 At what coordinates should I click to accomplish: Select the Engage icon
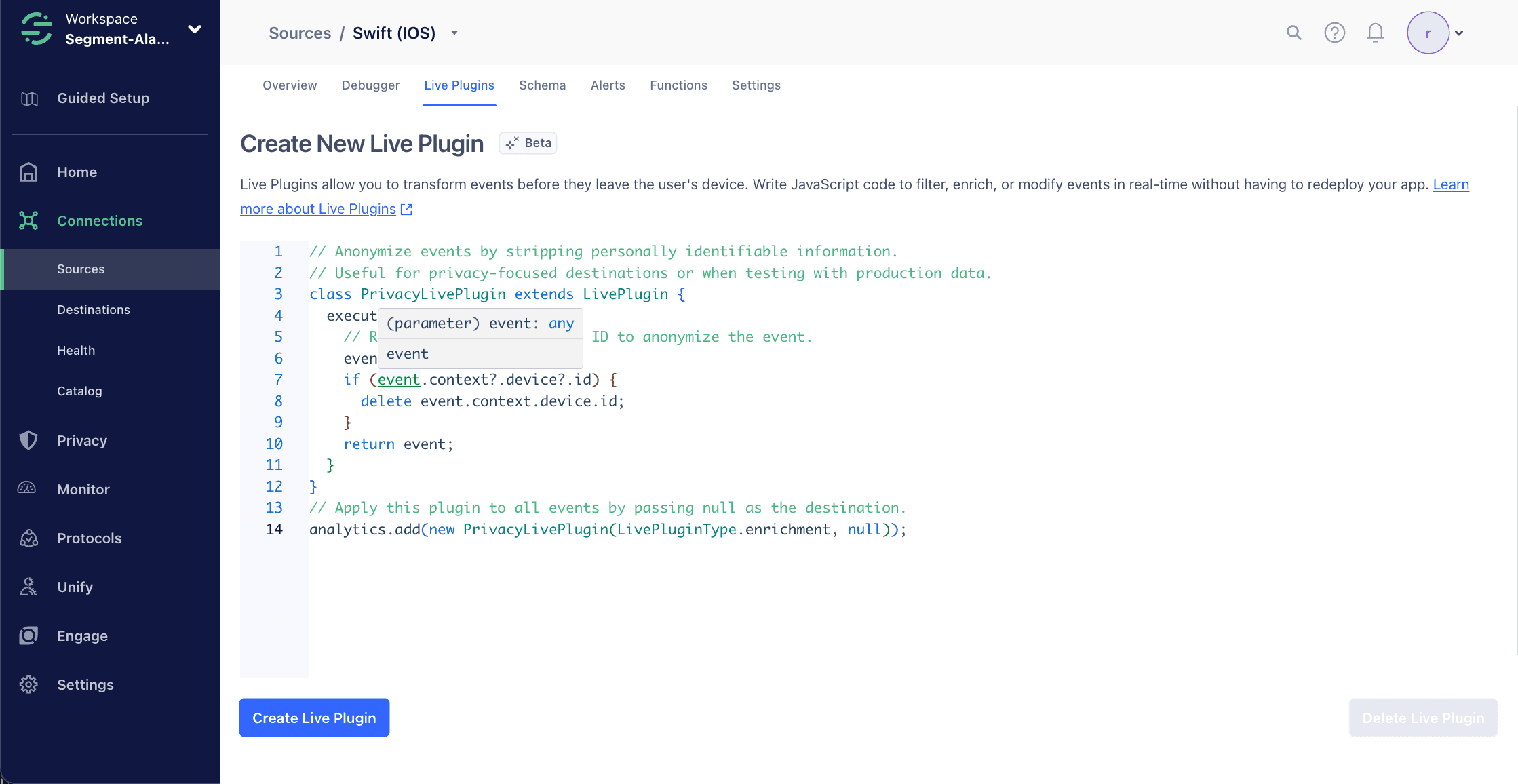[28, 635]
